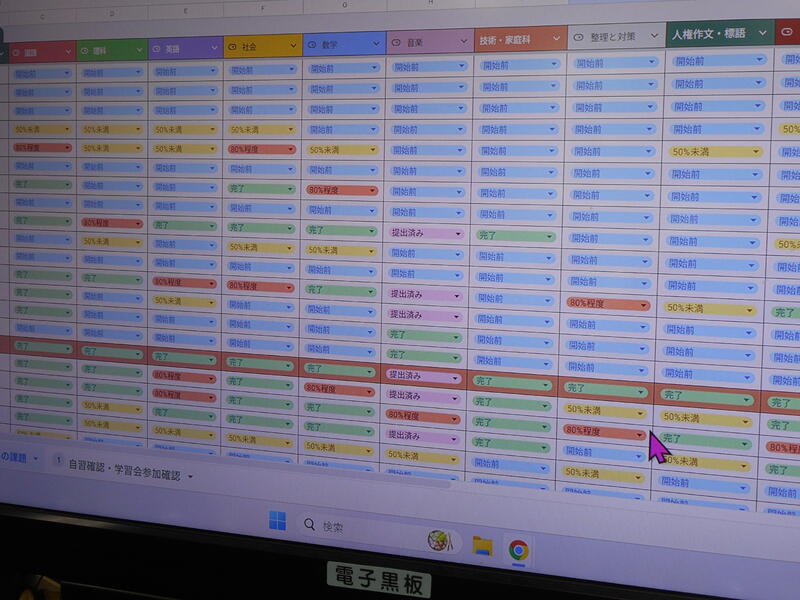The height and width of the screenshot is (600, 800).
Task: Open topmost 提出済み dropdown in 音楽 column
Action: coord(455,233)
